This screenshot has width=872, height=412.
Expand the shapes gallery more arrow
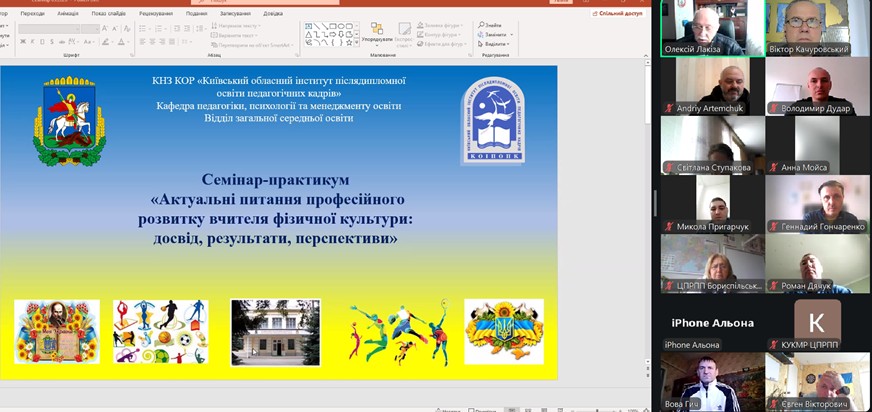tap(356, 44)
